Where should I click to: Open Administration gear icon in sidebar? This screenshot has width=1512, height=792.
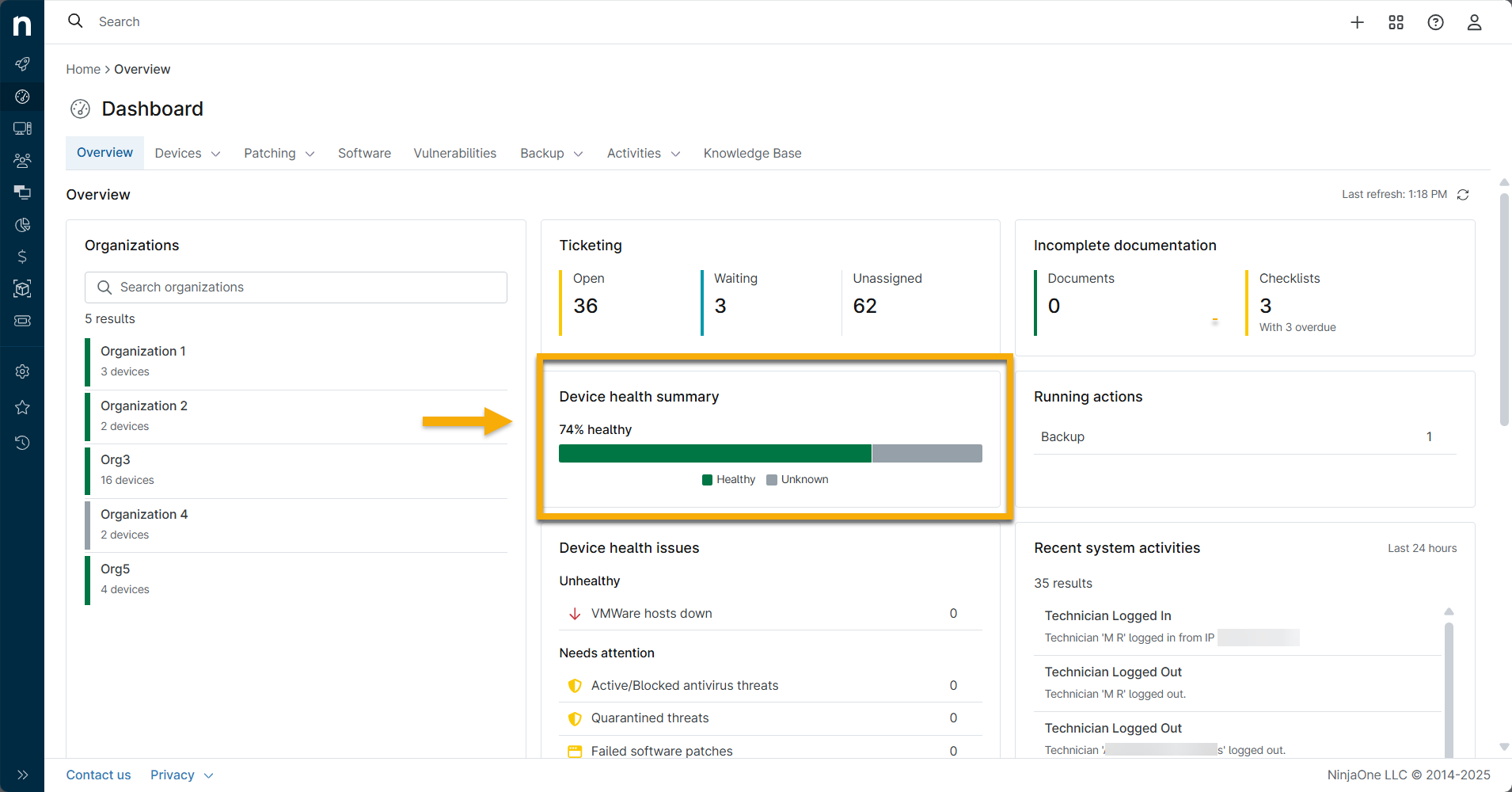coord(22,371)
